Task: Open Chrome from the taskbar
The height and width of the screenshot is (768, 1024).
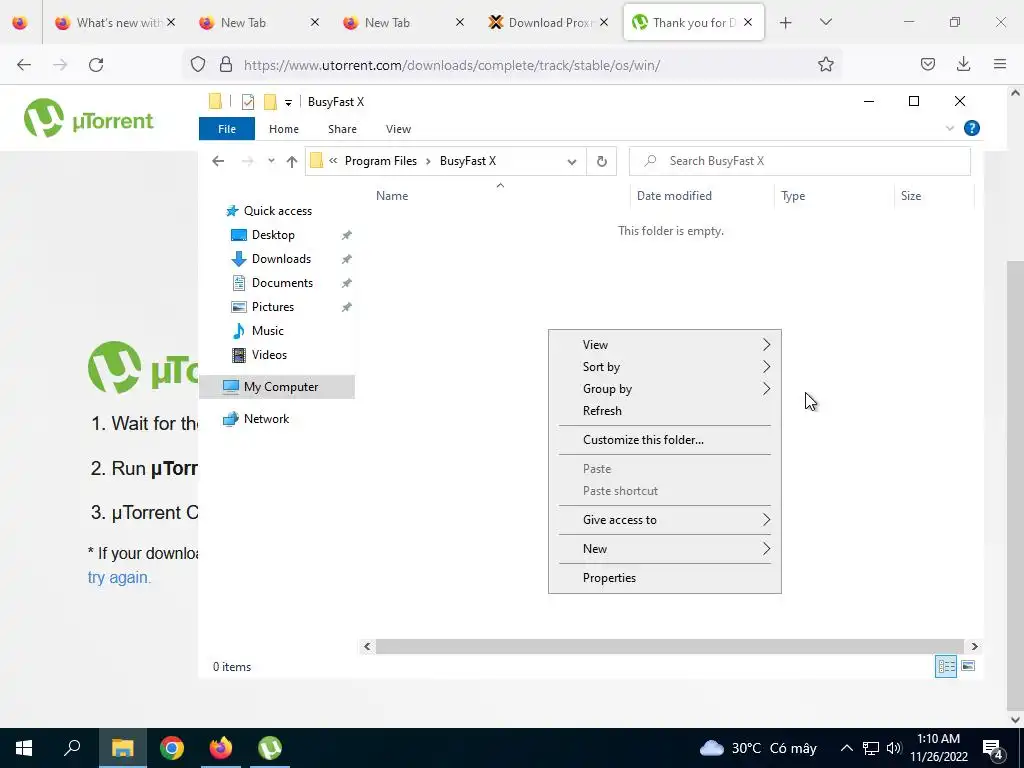Action: point(172,748)
